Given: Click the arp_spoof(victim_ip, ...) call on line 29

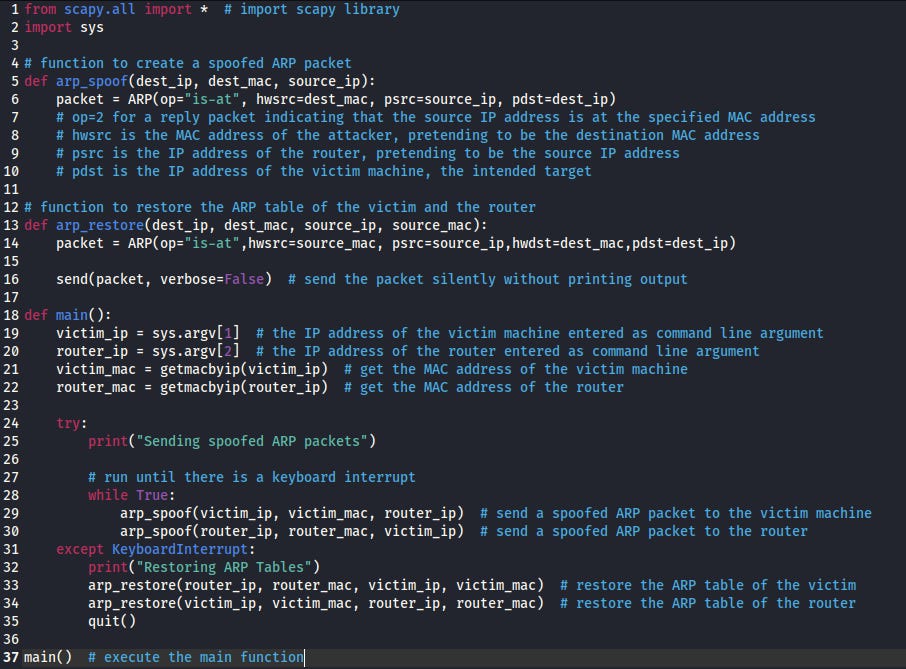Looking at the screenshot, I should click(x=292, y=513).
